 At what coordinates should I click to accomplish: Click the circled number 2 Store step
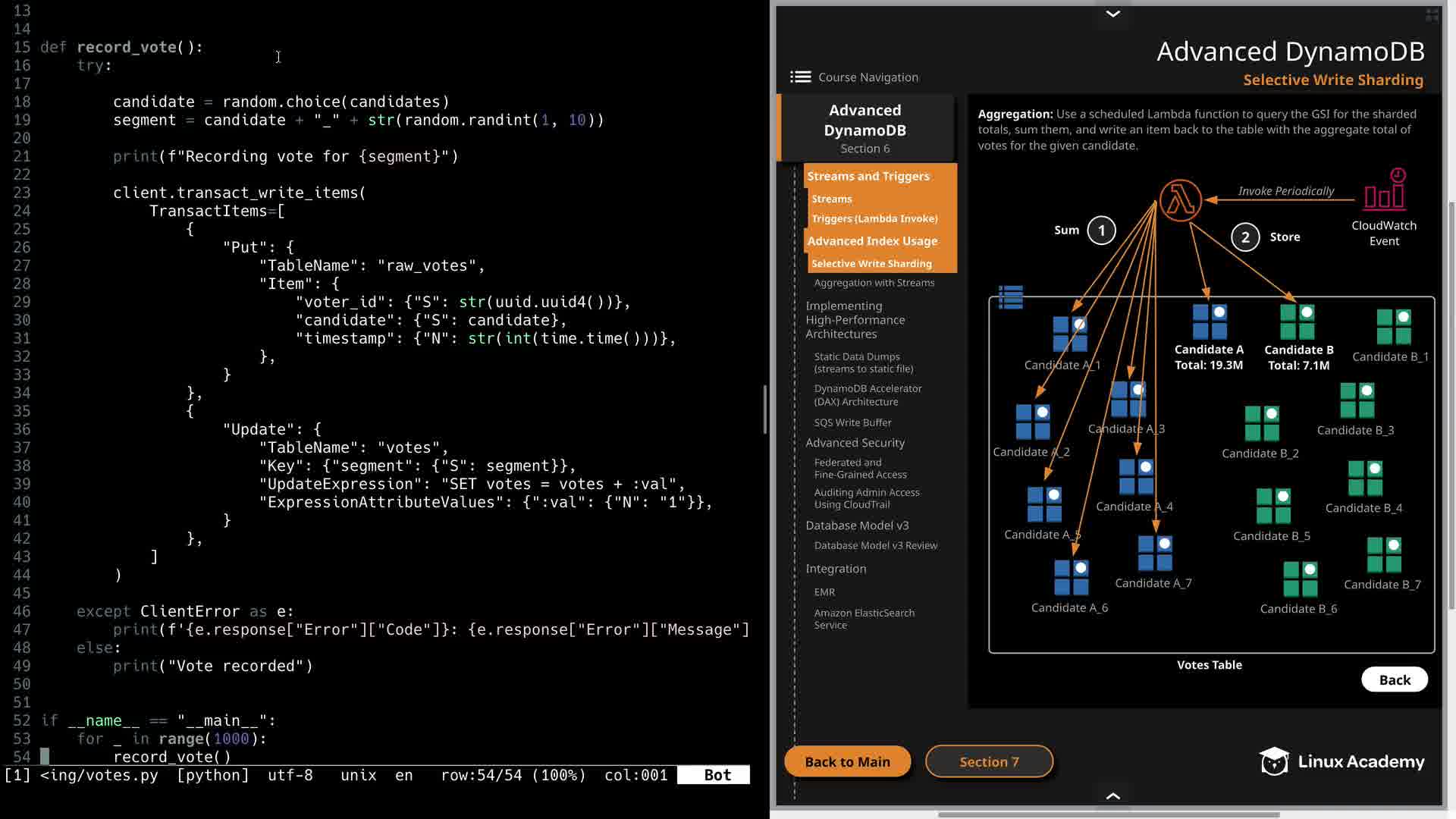tap(1245, 237)
